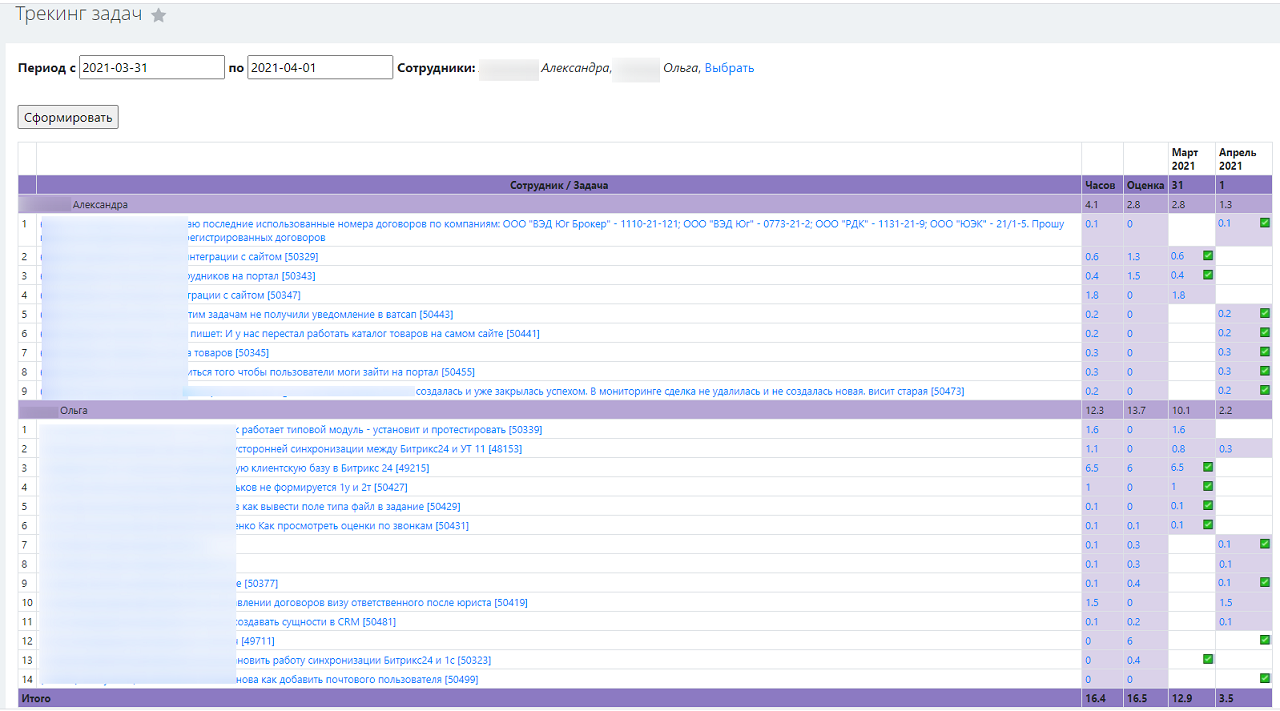Click green checkmark in task 50329 row
This screenshot has width=1280, height=711.
(x=1208, y=256)
